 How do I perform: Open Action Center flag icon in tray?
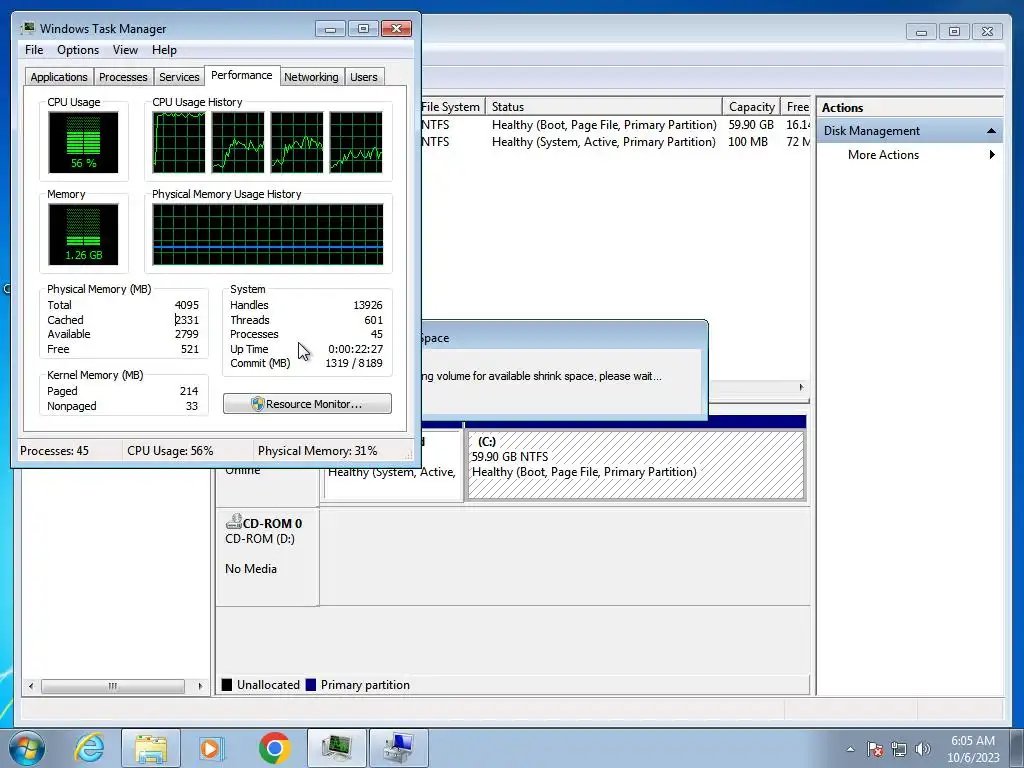click(x=874, y=750)
